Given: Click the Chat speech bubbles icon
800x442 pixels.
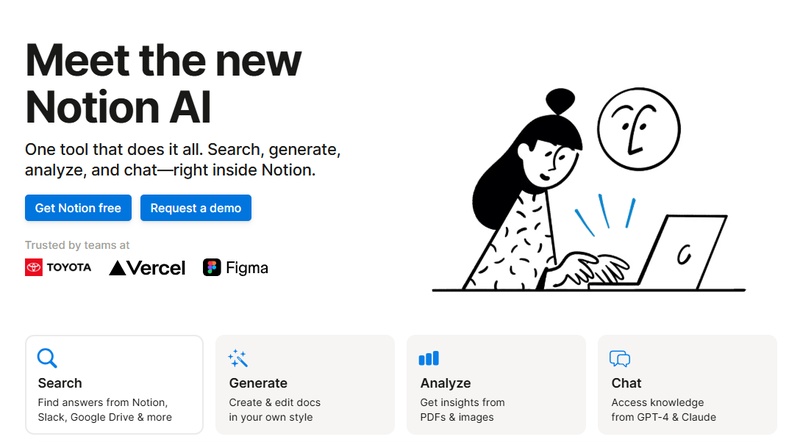Looking at the screenshot, I should [620, 358].
